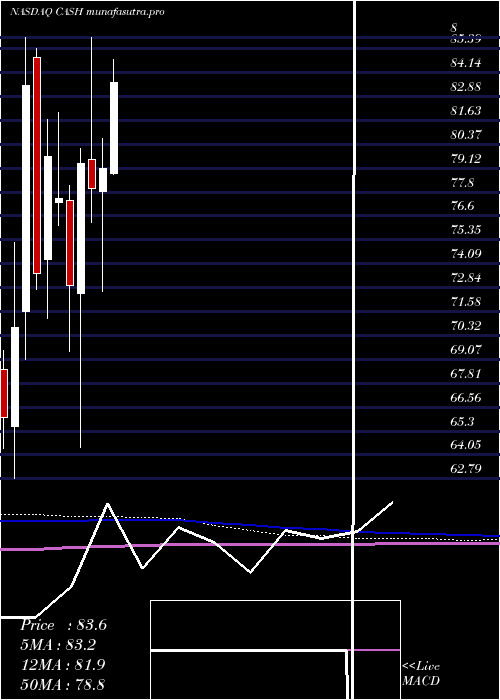Image resolution: width=500 pixels, height=700 pixels.
Task: Click the '50MA : 78.8' legend entry
Action: click(x=63, y=684)
